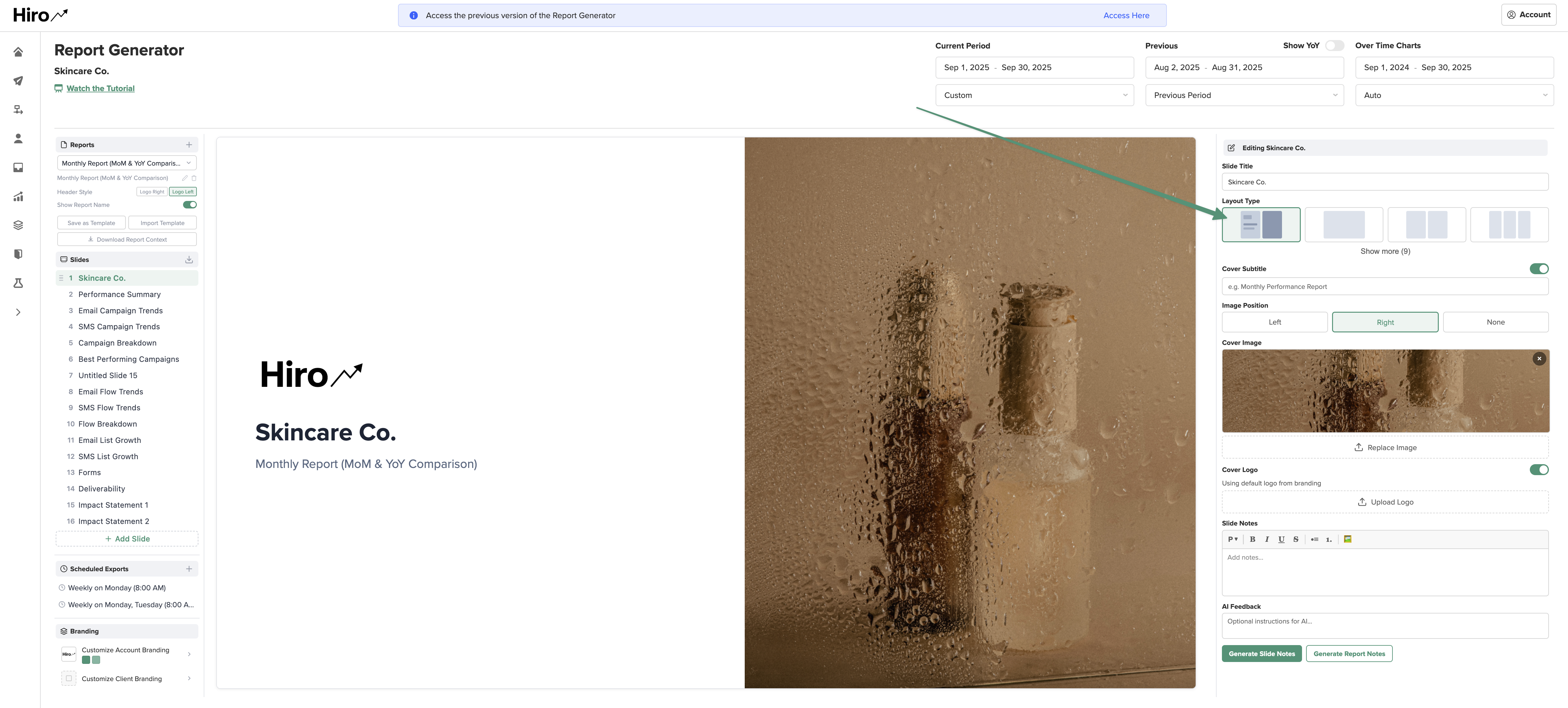Click the info icon in the banner
Screen dimensions: 1568x708
pyautogui.click(x=413, y=16)
